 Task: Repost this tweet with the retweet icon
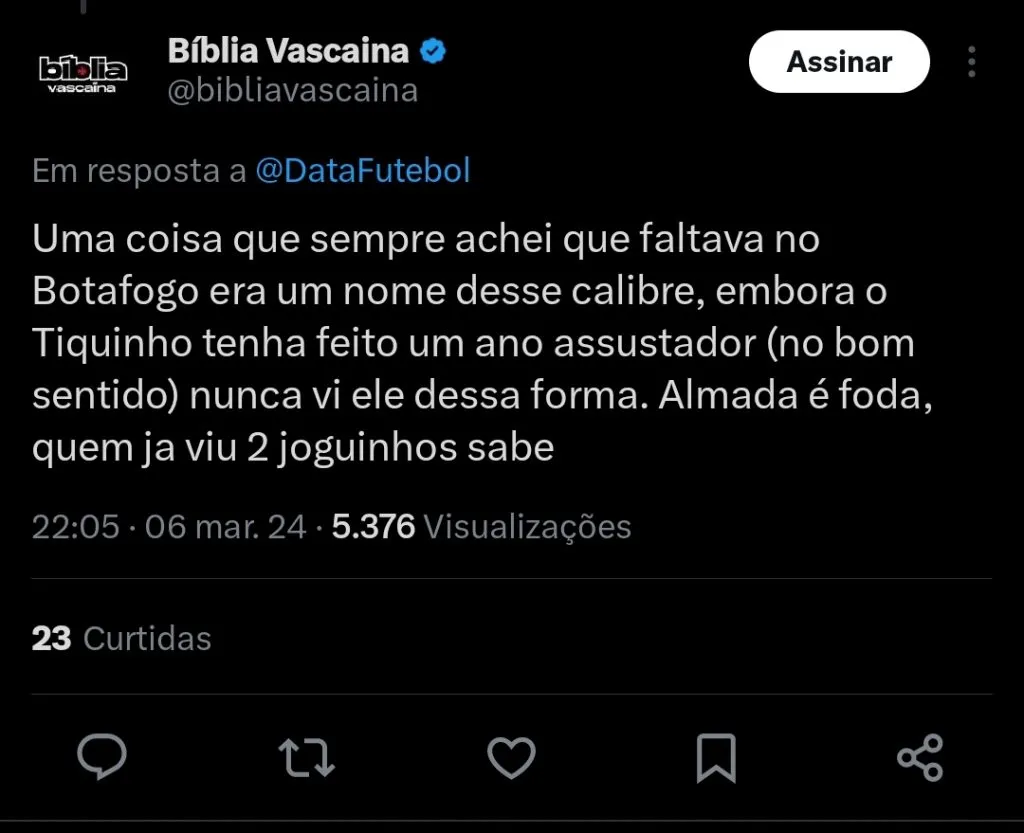pos(305,757)
